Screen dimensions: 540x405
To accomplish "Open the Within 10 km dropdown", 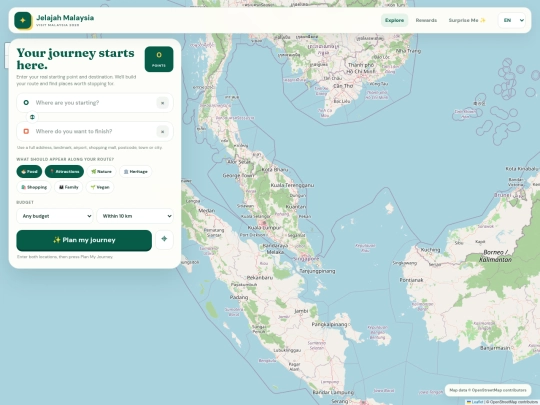I will tap(135, 216).
